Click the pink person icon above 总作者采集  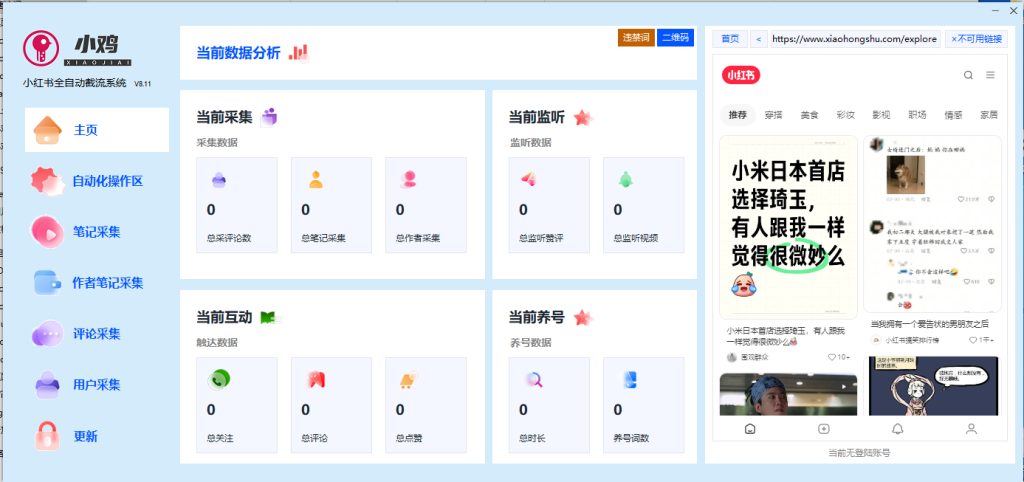click(x=409, y=179)
